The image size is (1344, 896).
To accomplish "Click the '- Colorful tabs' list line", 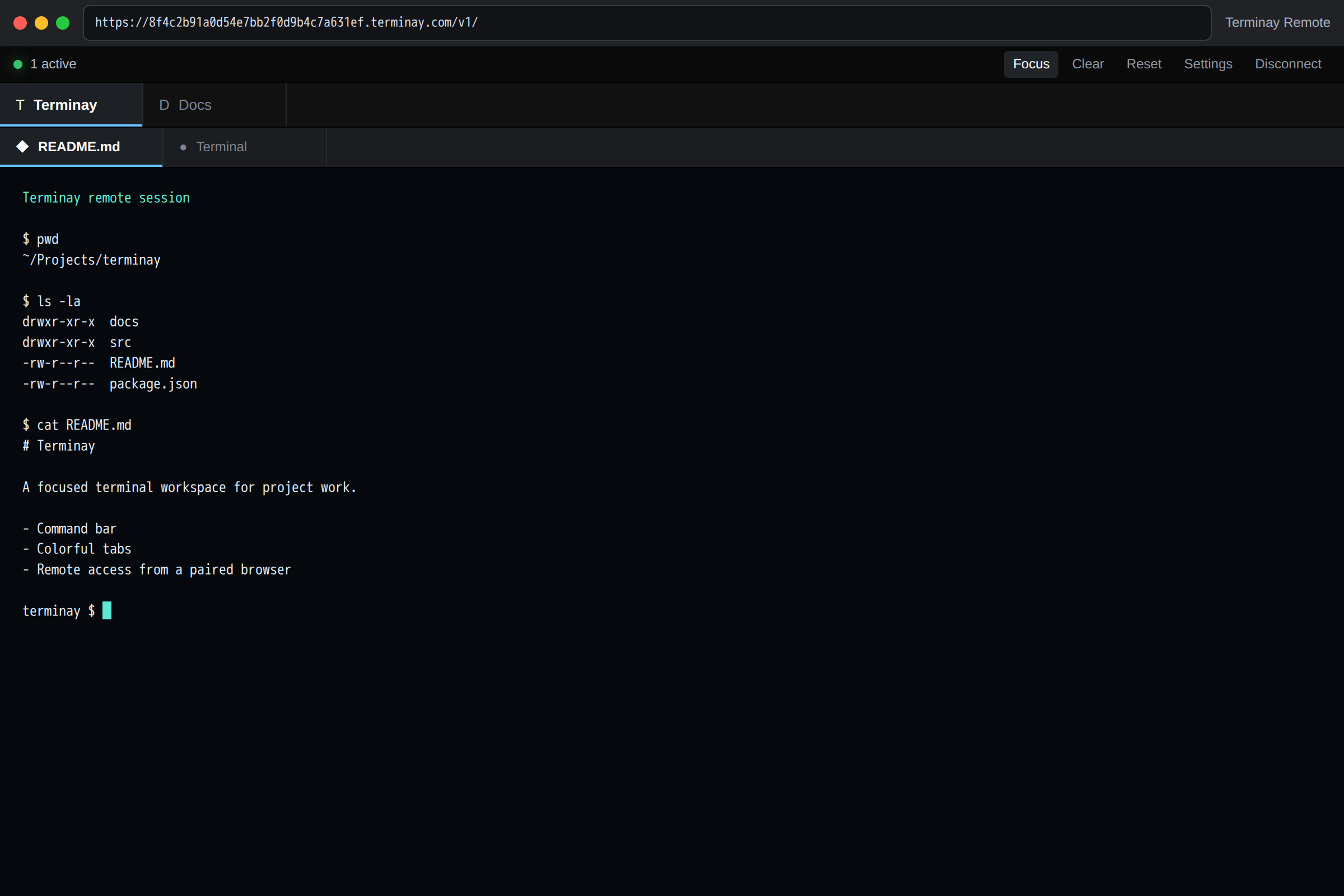I will point(77,549).
